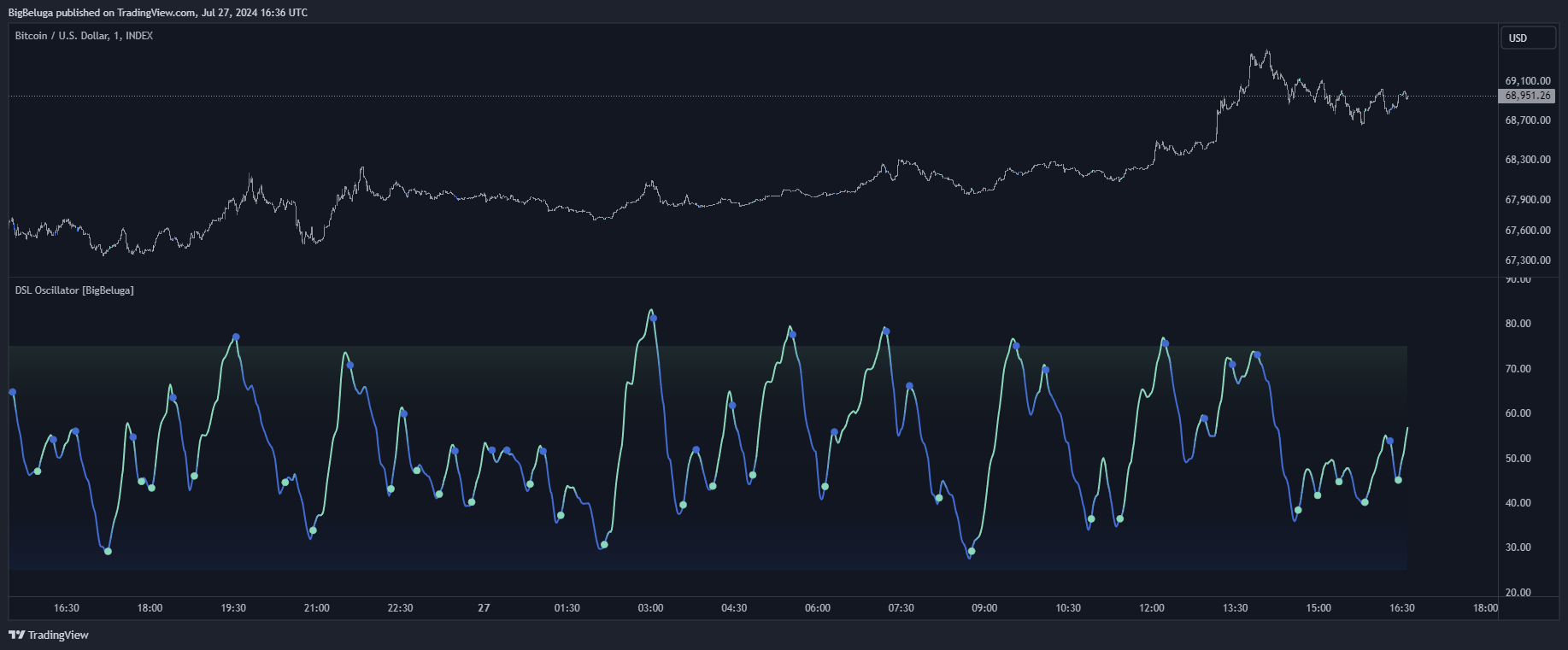
Task: Click the 20.00 oscillator scale label
Action: pyautogui.click(x=1518, y=593)
